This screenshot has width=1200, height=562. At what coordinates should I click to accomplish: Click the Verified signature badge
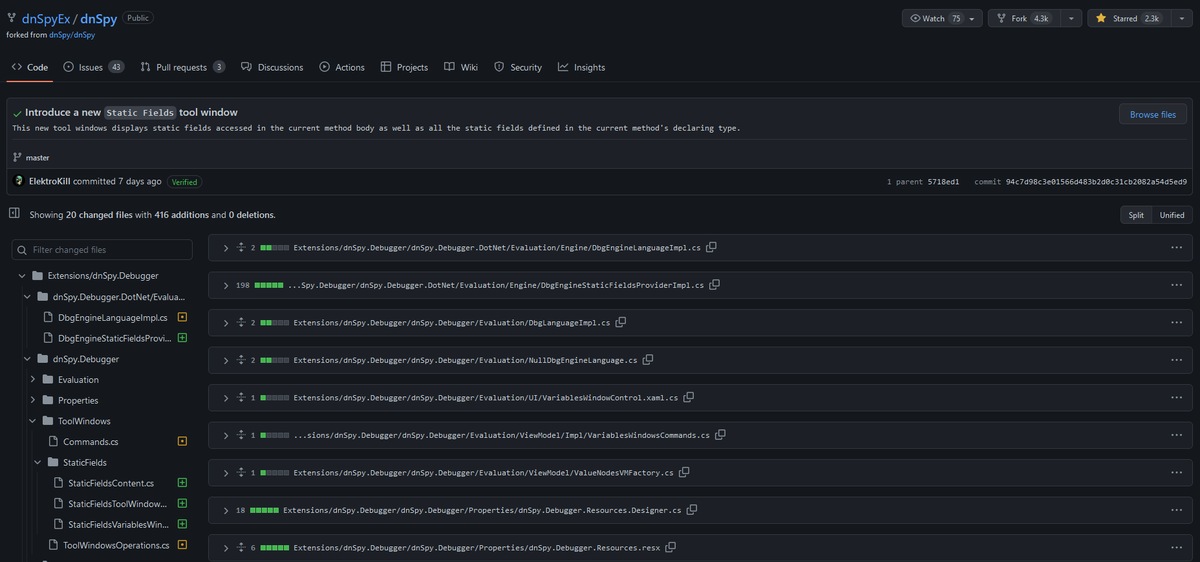tap(184, 182)
